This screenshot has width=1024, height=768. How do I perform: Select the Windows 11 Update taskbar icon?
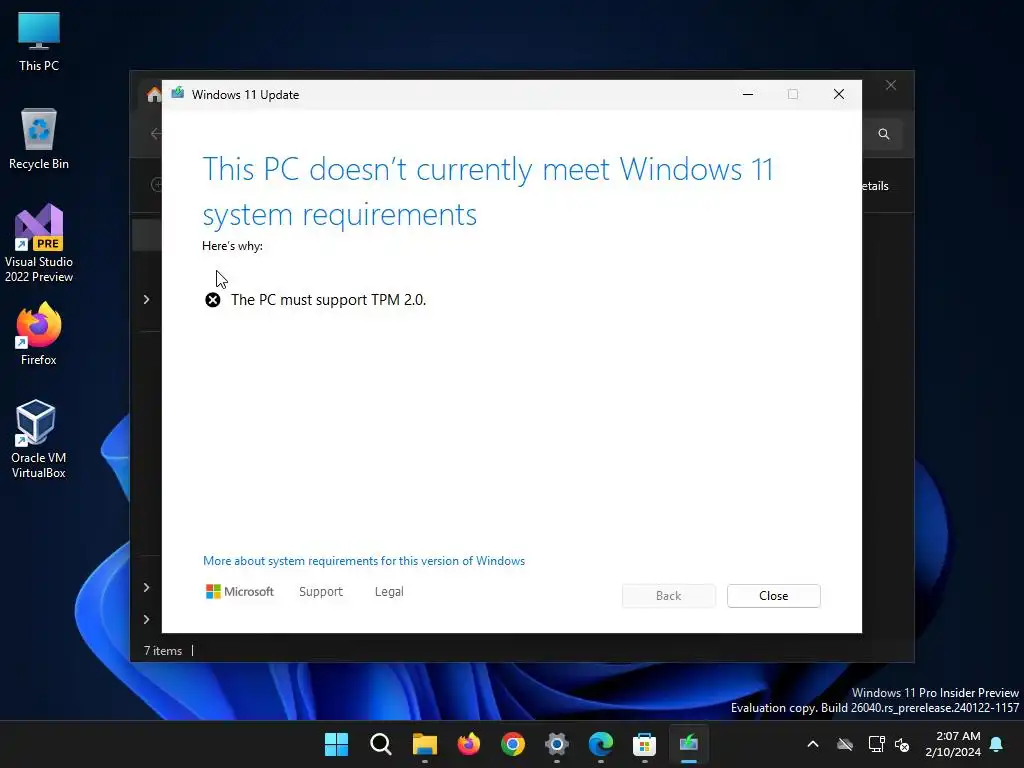pos(689,744)
